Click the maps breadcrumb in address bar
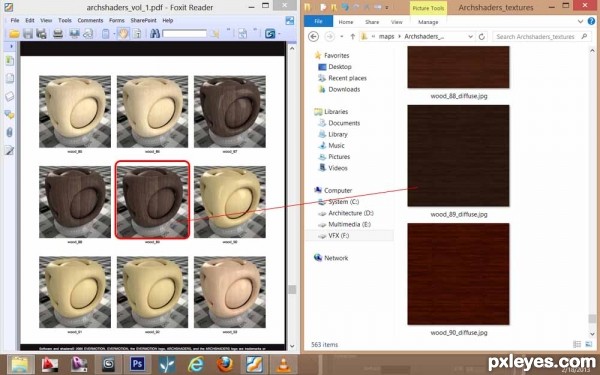The width and height of the screenshot is (600, 375). point(386,36)
